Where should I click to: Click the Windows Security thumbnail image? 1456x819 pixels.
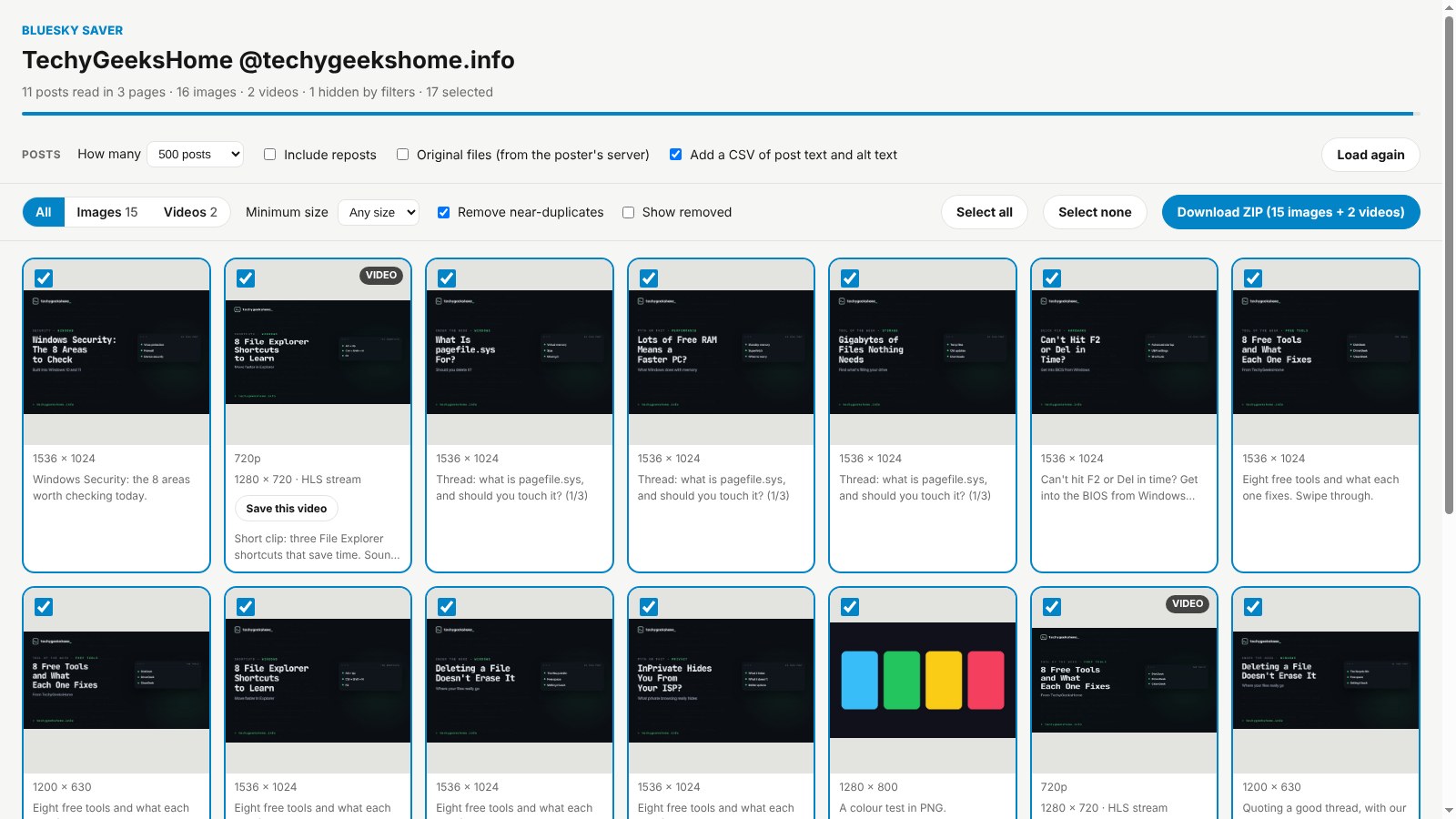click(116, 352)
